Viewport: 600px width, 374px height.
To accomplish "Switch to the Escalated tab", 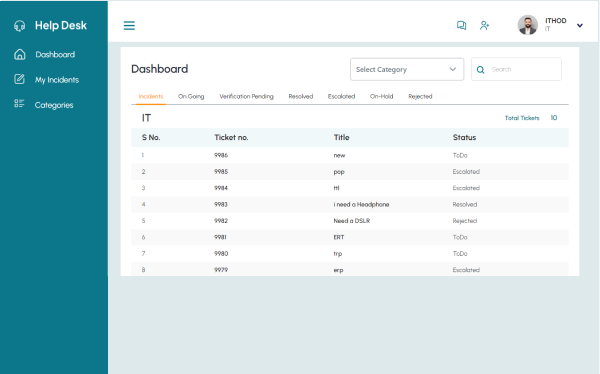I will coord(341,96).
